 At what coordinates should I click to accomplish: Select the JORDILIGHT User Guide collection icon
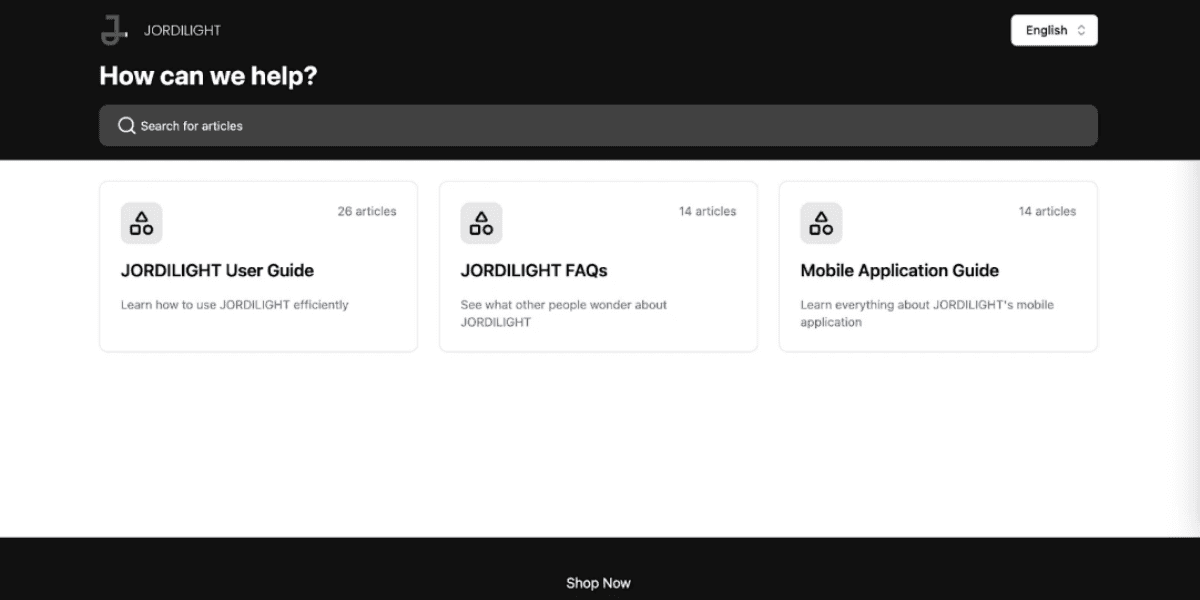tap(141, 222)
